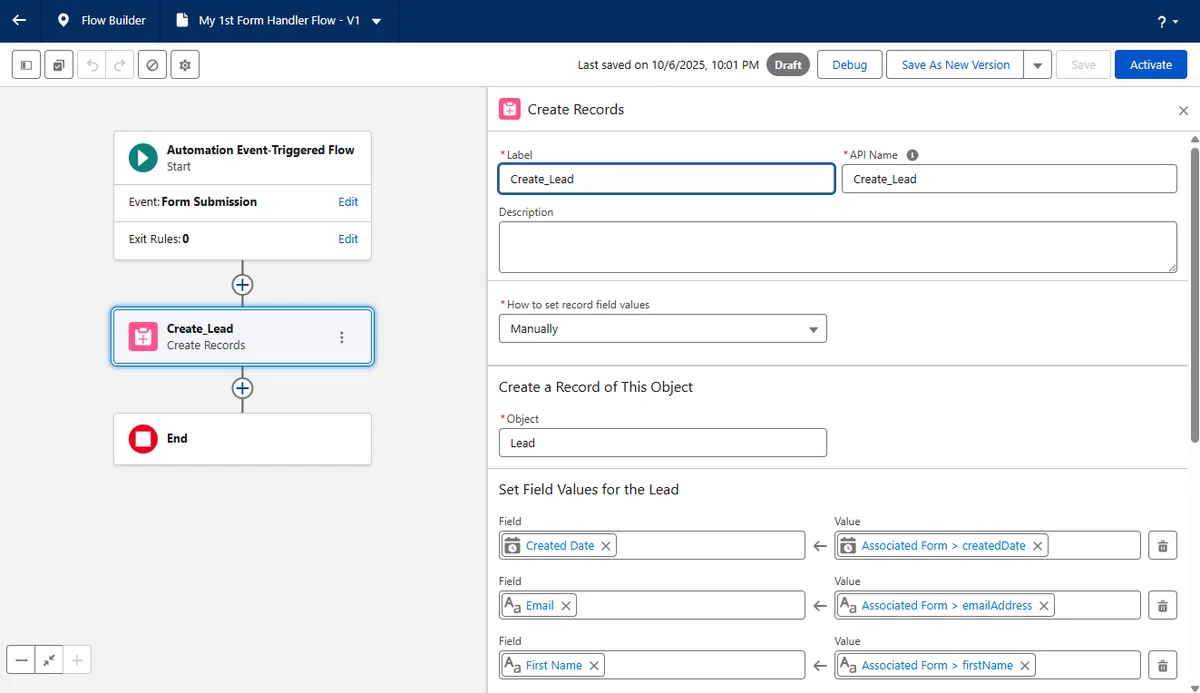Open the Create_Lead element actions menu
The height and width of the screenshot is (693, 1200).
click(342, 337)
